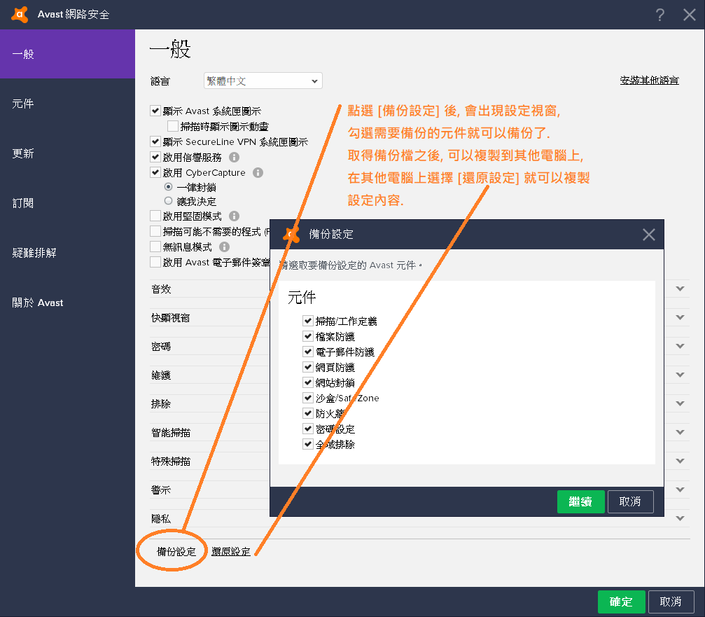Uncheck 掃描/工作定義 in backup dialog
705x617 pixels.
point(308,321)
